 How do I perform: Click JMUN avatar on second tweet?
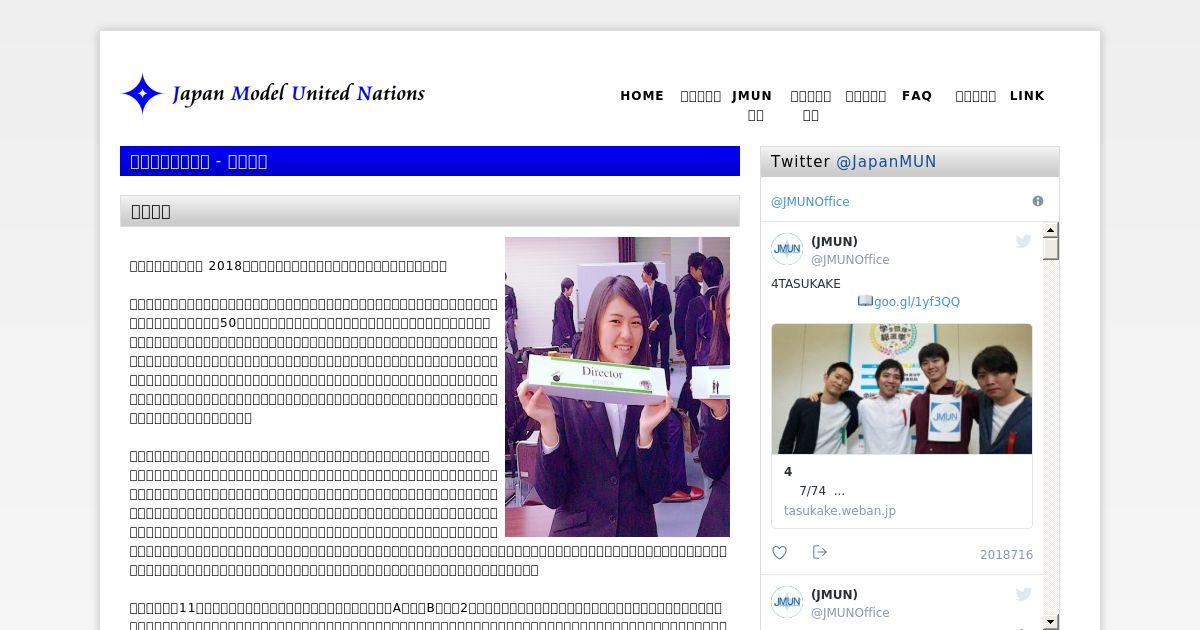787,602
